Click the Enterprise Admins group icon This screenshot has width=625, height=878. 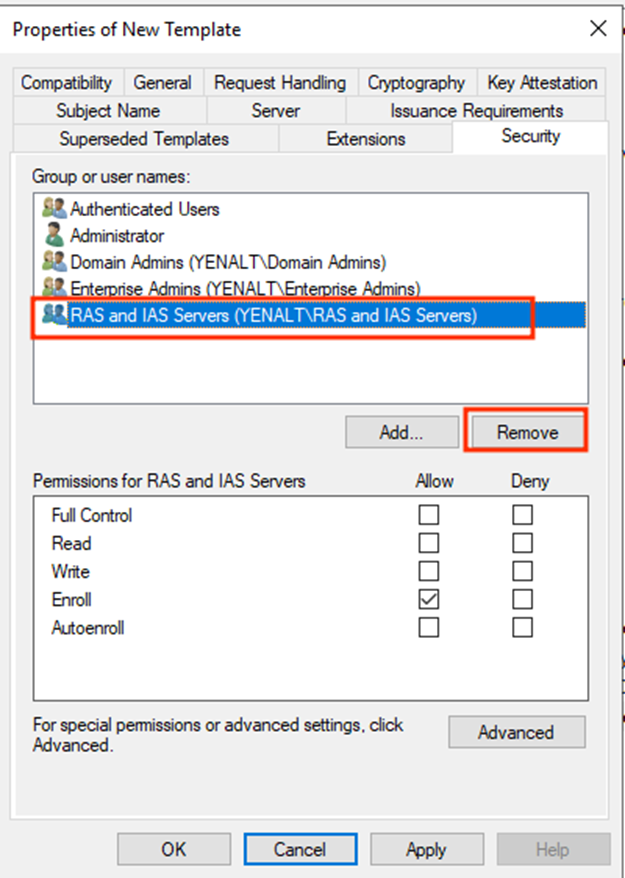coord(54,287)
